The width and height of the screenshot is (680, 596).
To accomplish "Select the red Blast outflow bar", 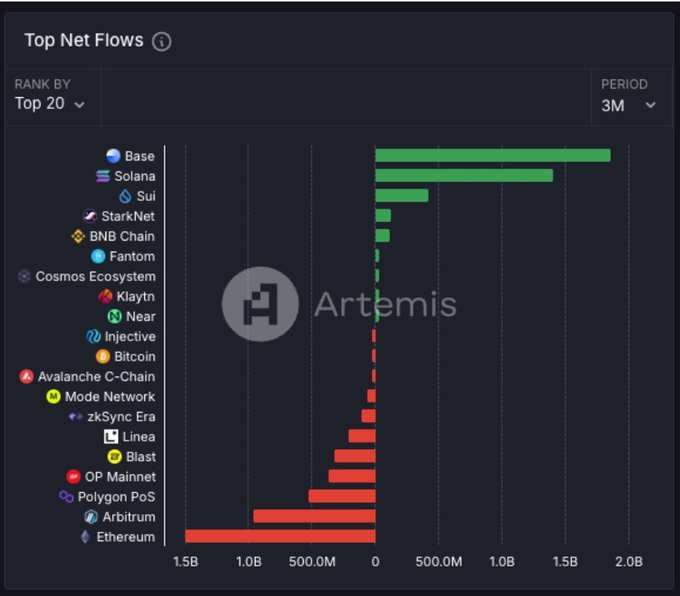I will pyautogui.click(x=355, y=456).
